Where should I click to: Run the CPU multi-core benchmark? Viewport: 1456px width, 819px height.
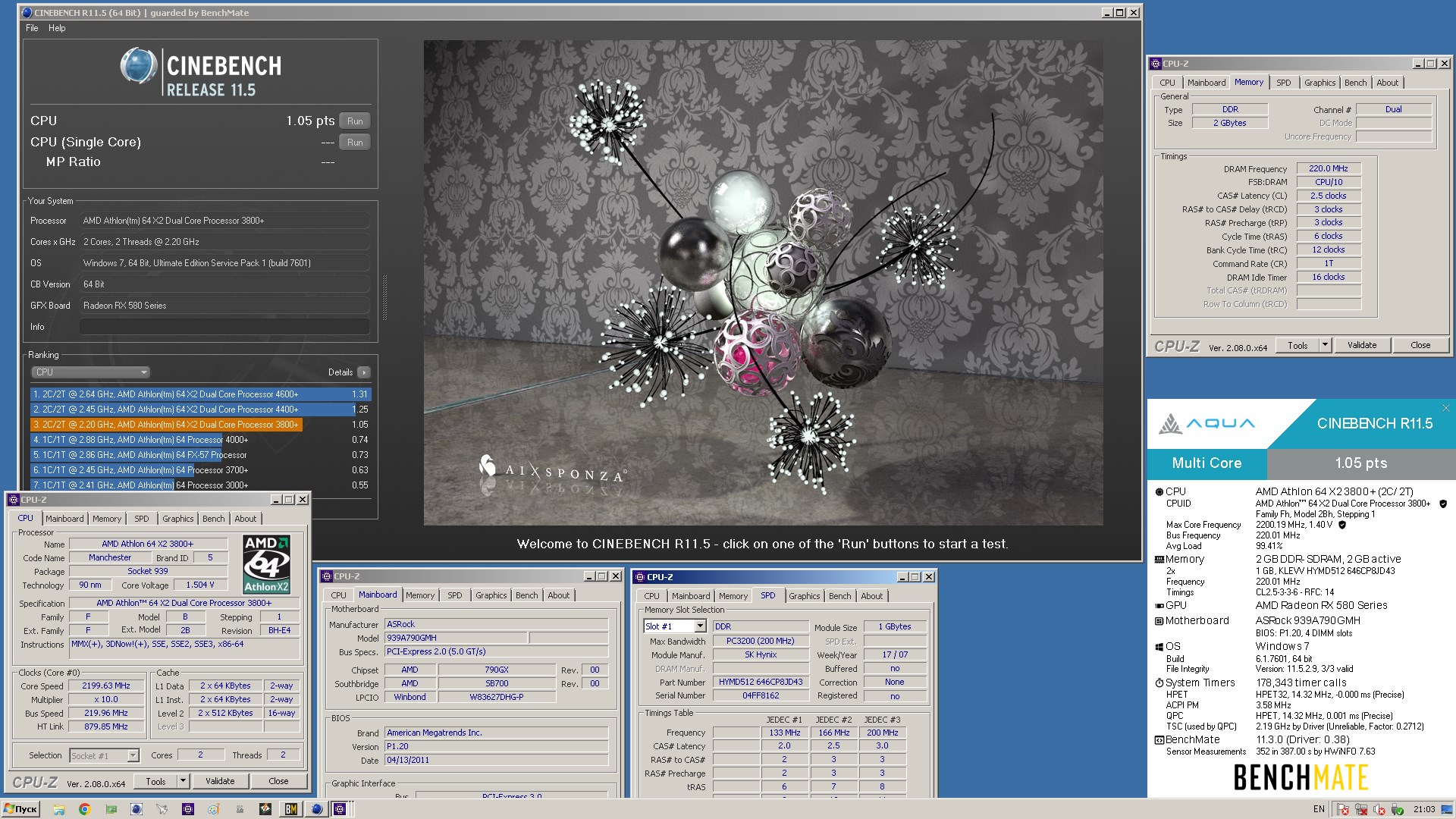355,121
